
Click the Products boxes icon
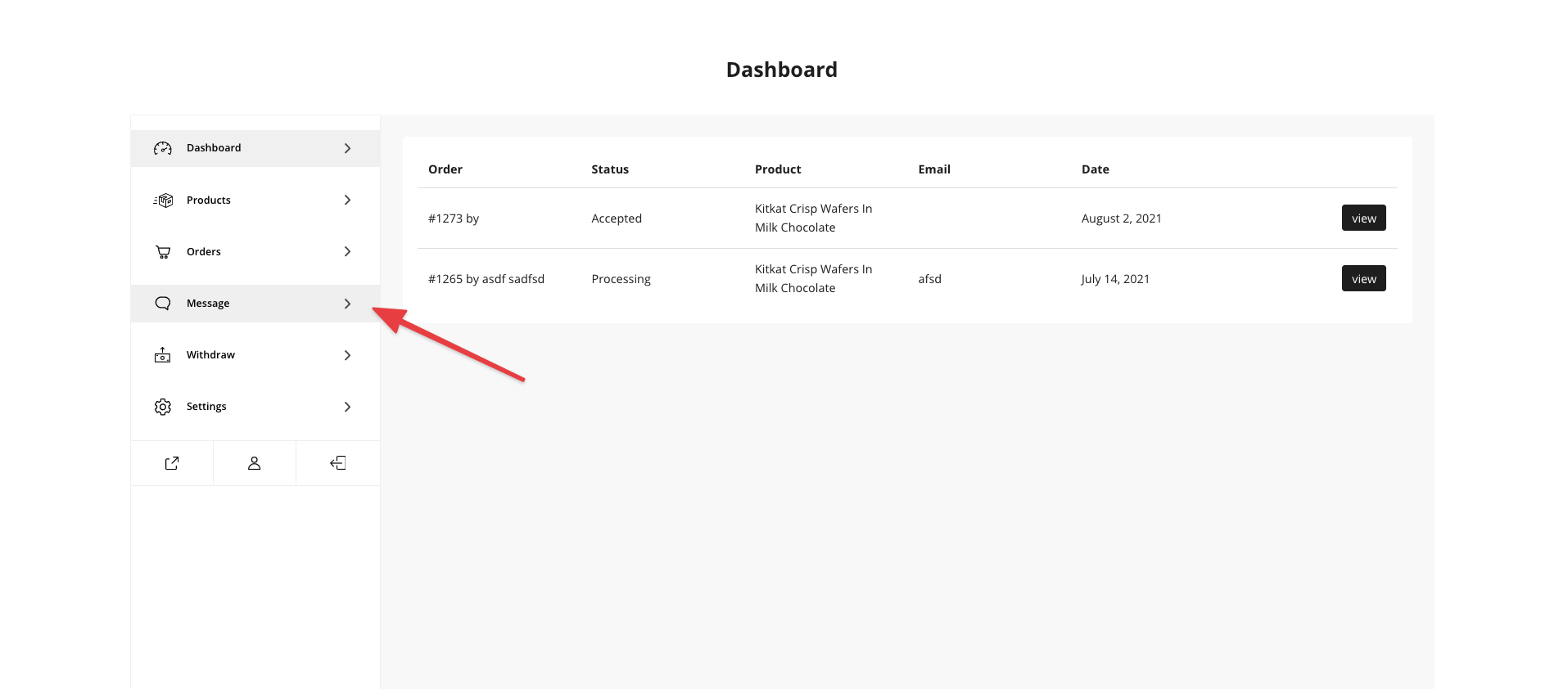pyautogui.click(x=164, y=200)
